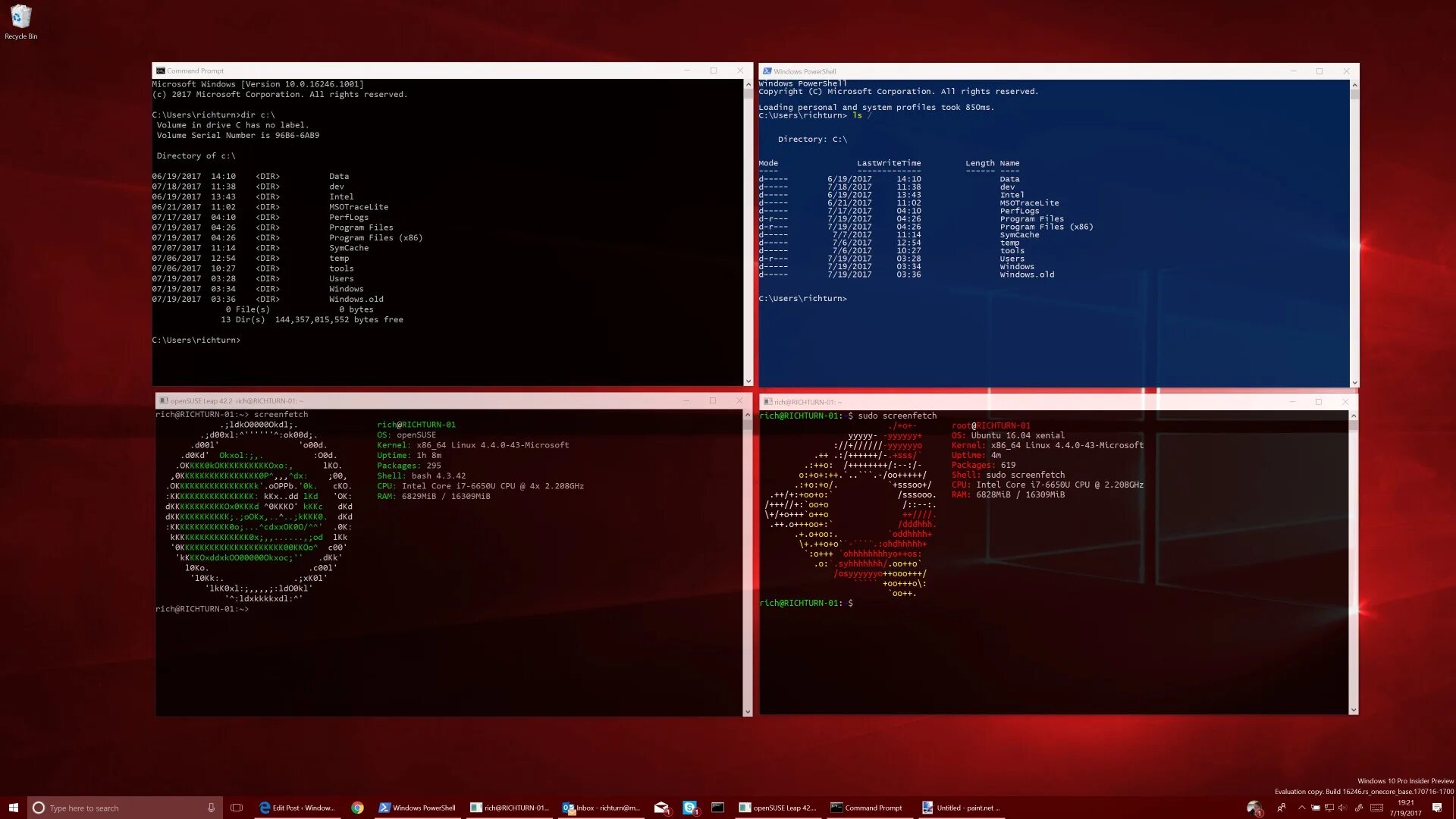The image size is (1456, 819).
Task: Switch to openSUSE Leap 42 taskbar item
Action: [777, 808]
